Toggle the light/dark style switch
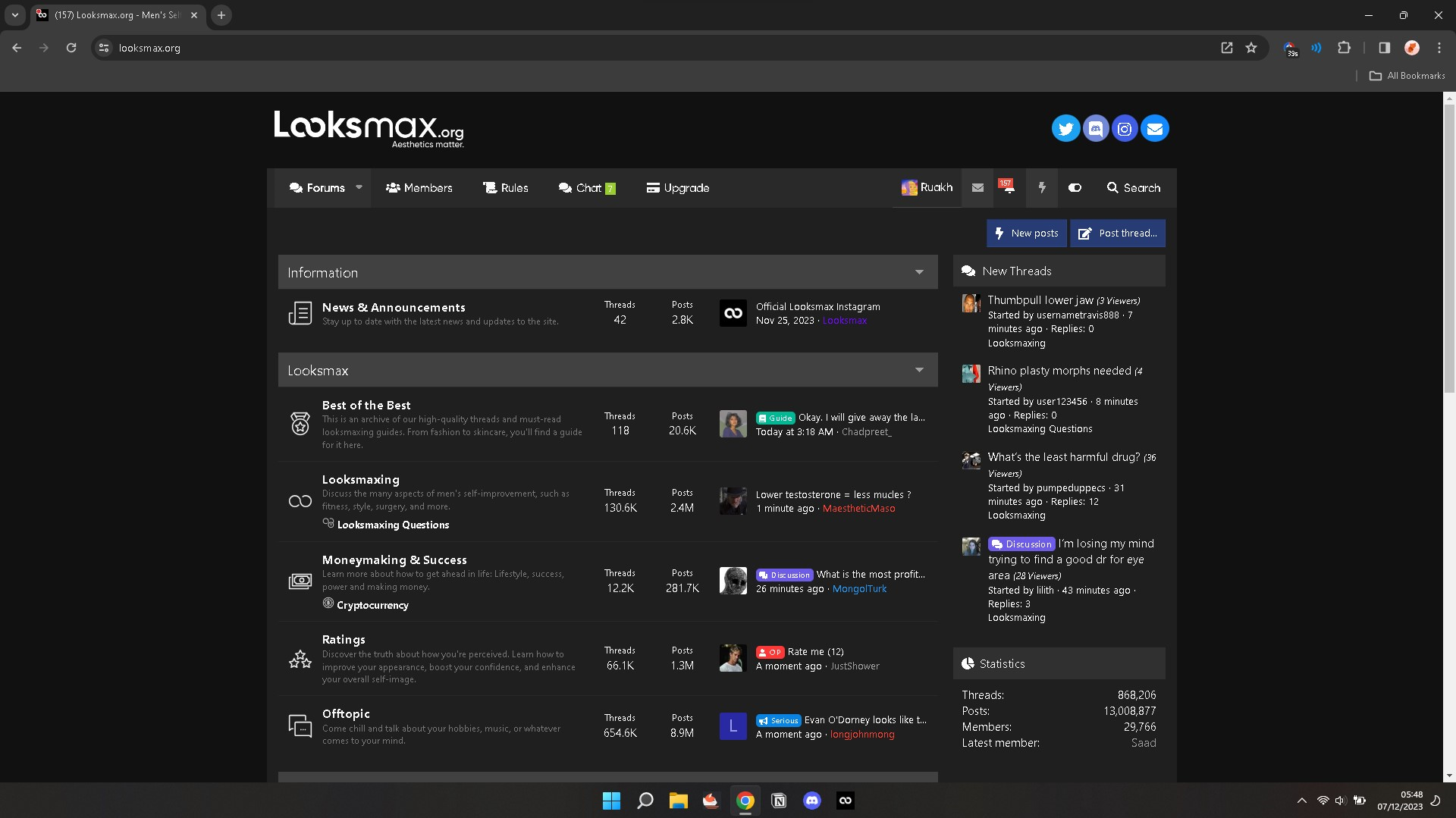Screen dimensions: 1456x818 pos(1075,188)
